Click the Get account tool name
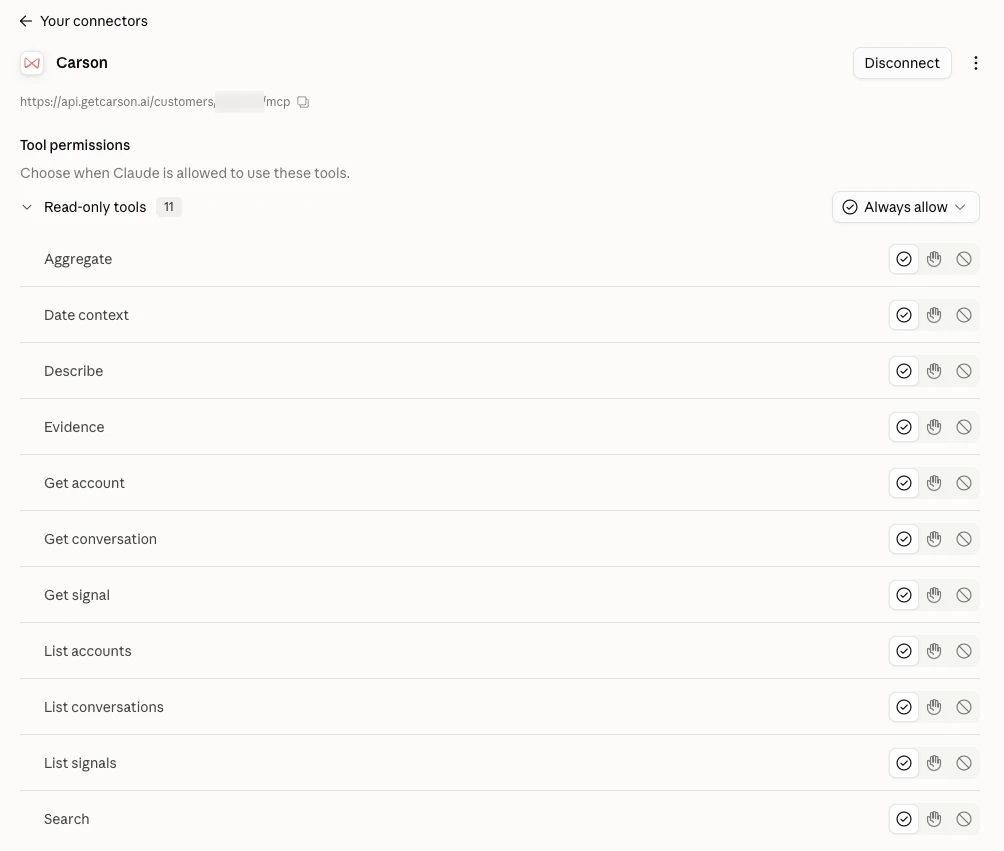 click(x=85, y=483)
